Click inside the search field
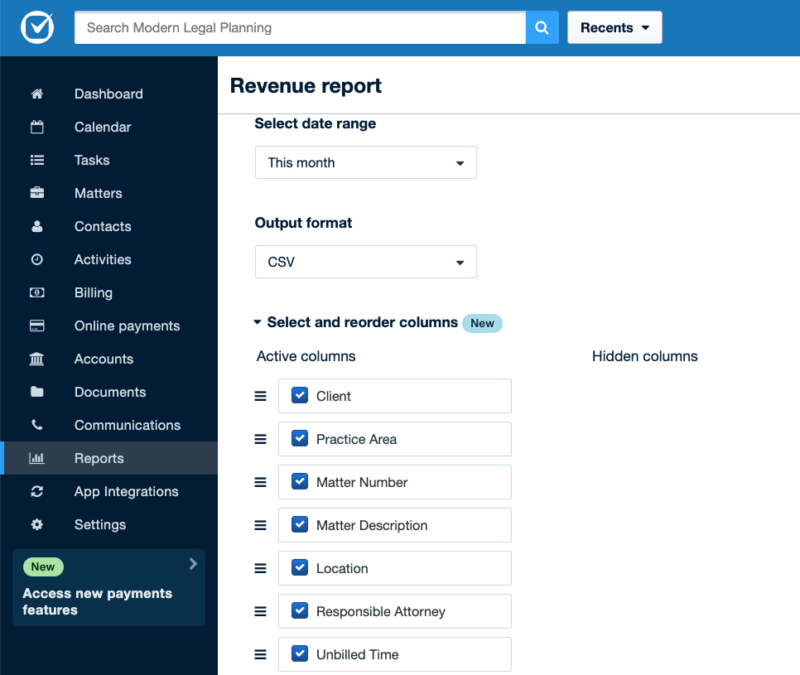800x675 pixels. point(300,27)
